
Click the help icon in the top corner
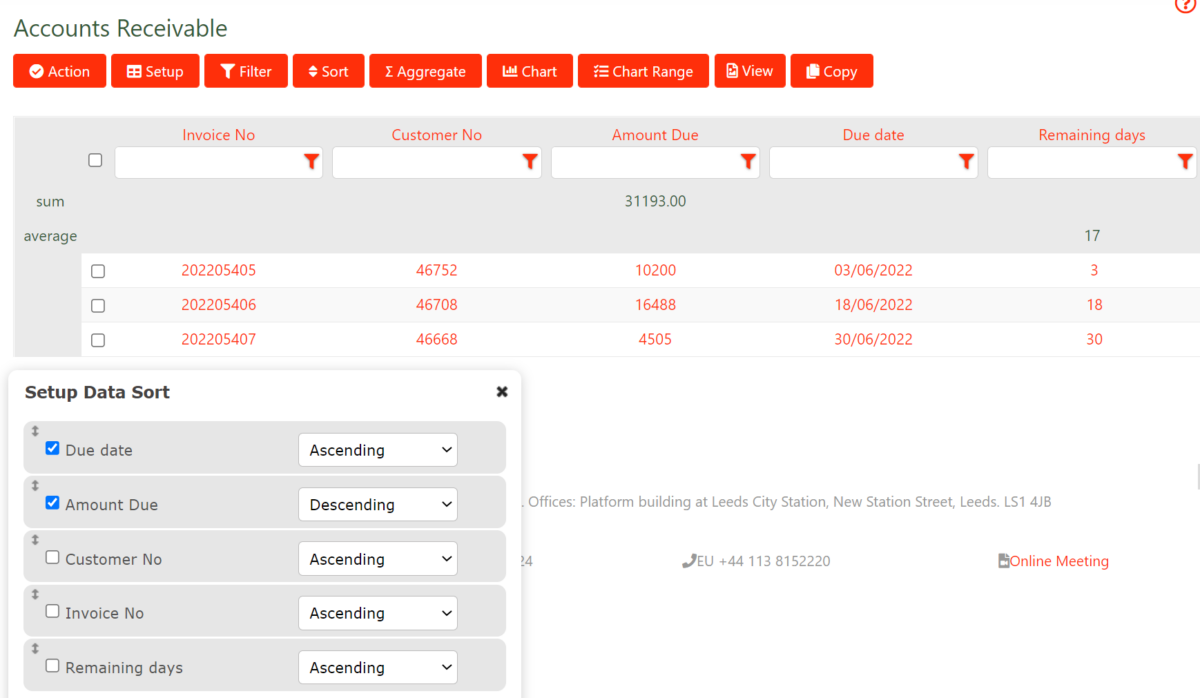coord(1184,6)
